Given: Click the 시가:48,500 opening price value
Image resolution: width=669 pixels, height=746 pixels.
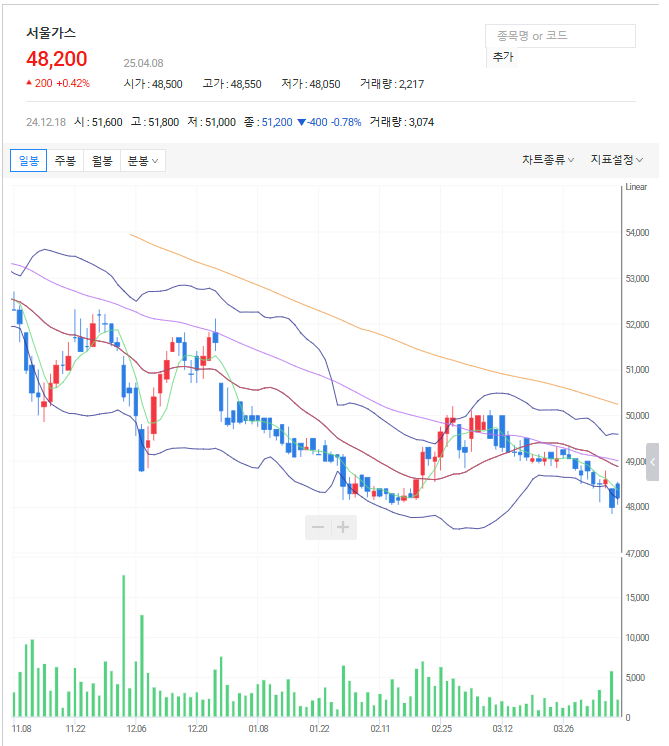Looking at the screenshot, I should click(x=153, y=84).
